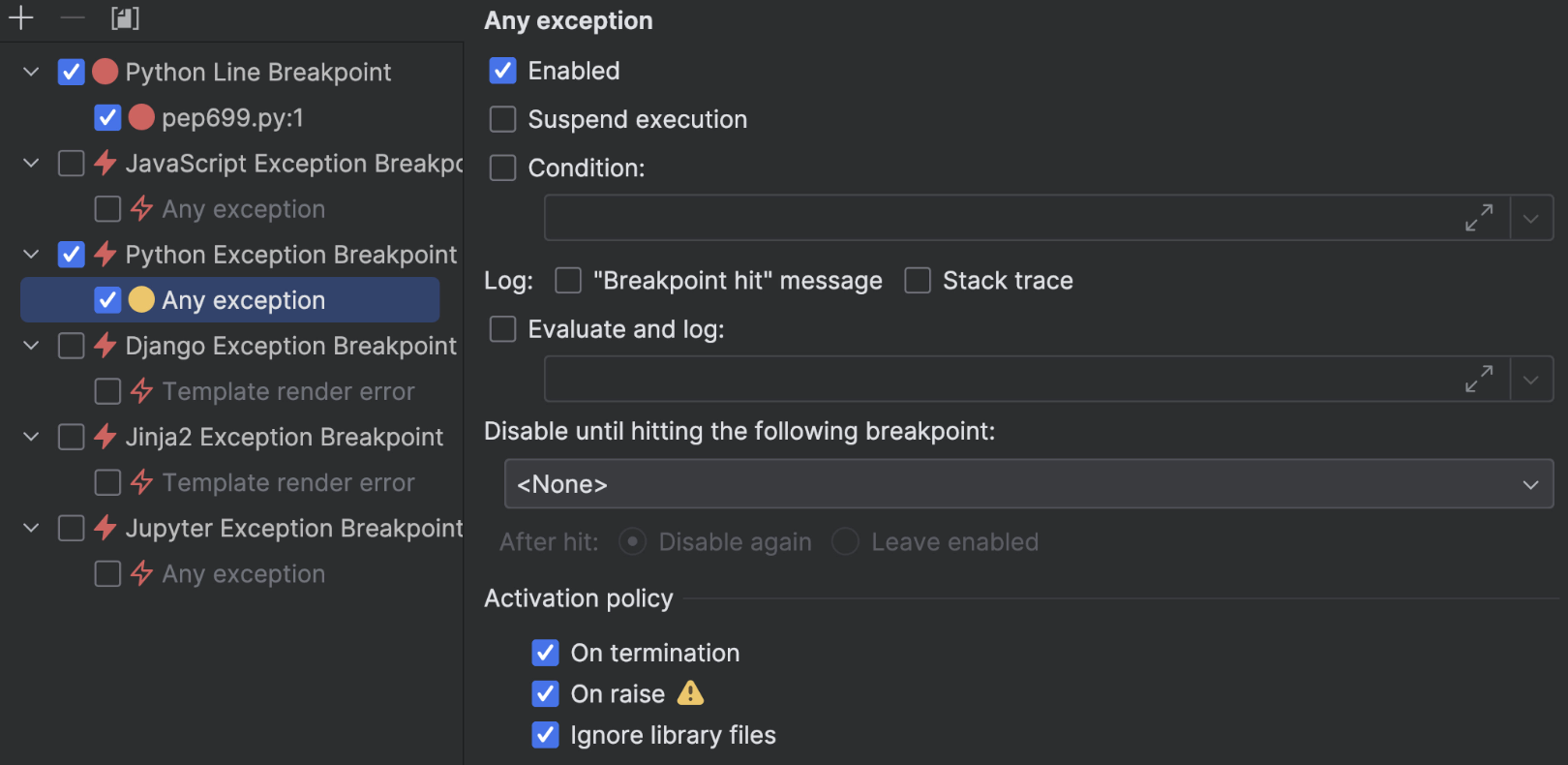
Task: Click the expand icon in the Condition field
Action: 1478,218
